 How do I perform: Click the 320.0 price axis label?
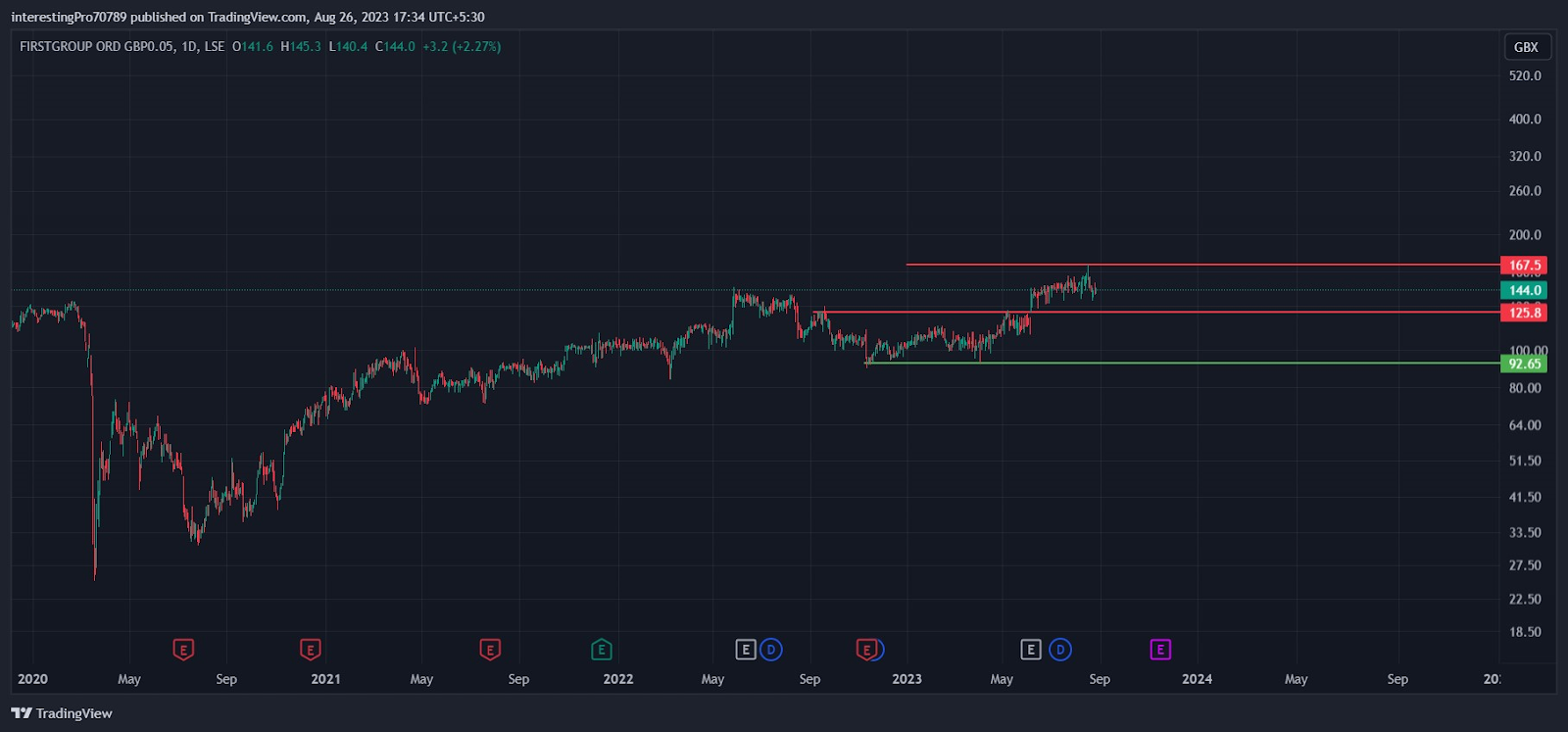pyautogui.click(x=1525, y=156)
